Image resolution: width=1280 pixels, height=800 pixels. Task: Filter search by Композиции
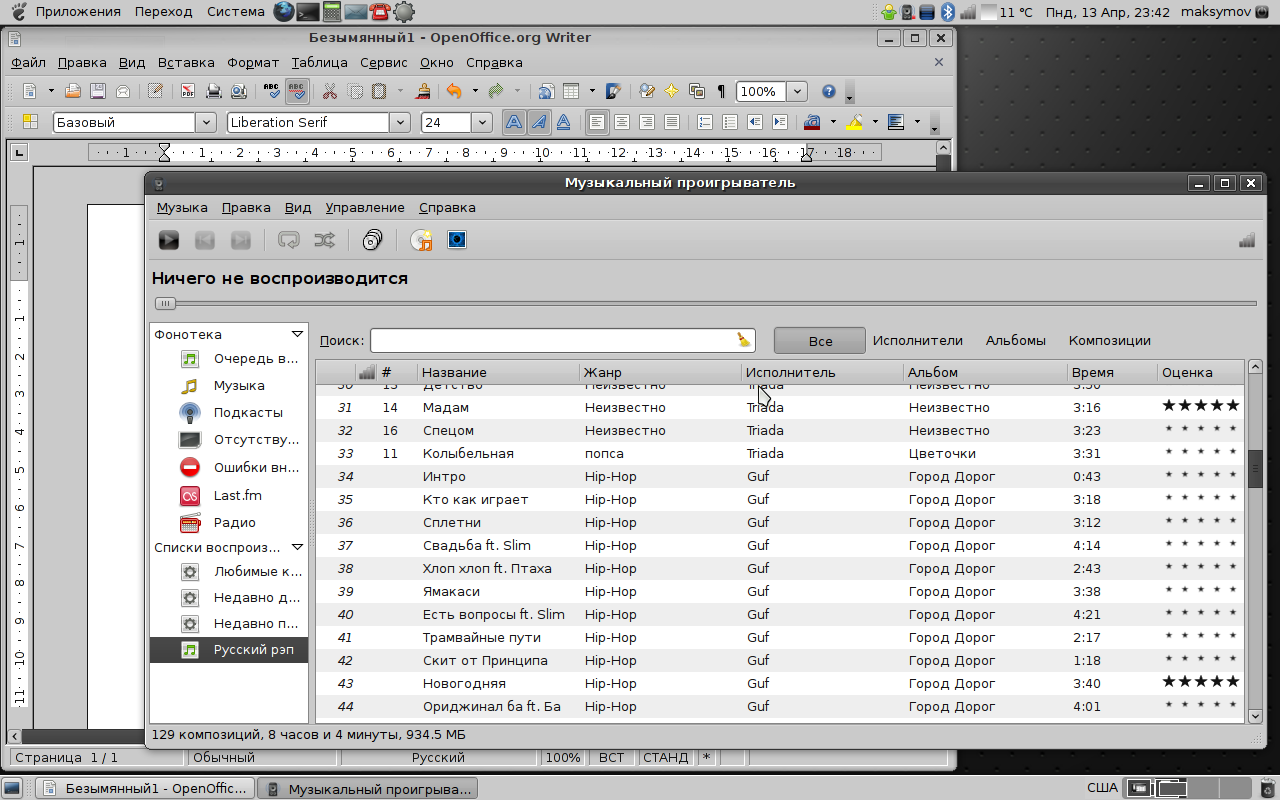point(1110,341)
